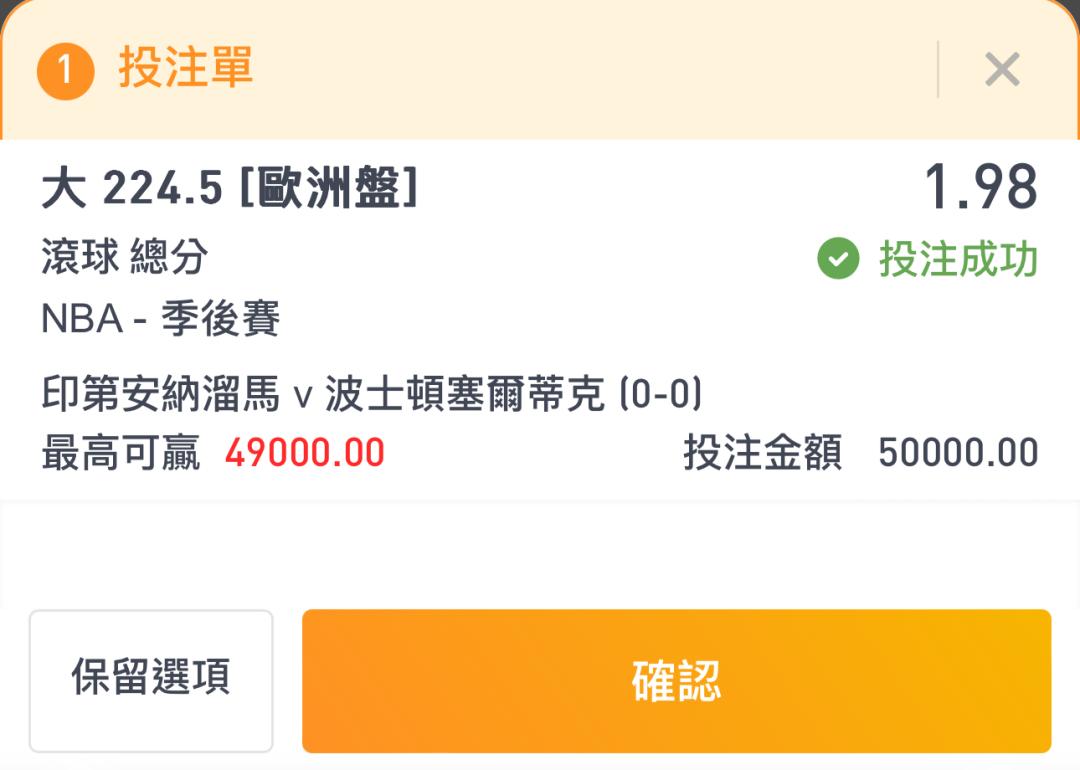The image size is (1080, 770).
Task: Tap the 保留選項 keep selections button
Action: pos(151,680)
